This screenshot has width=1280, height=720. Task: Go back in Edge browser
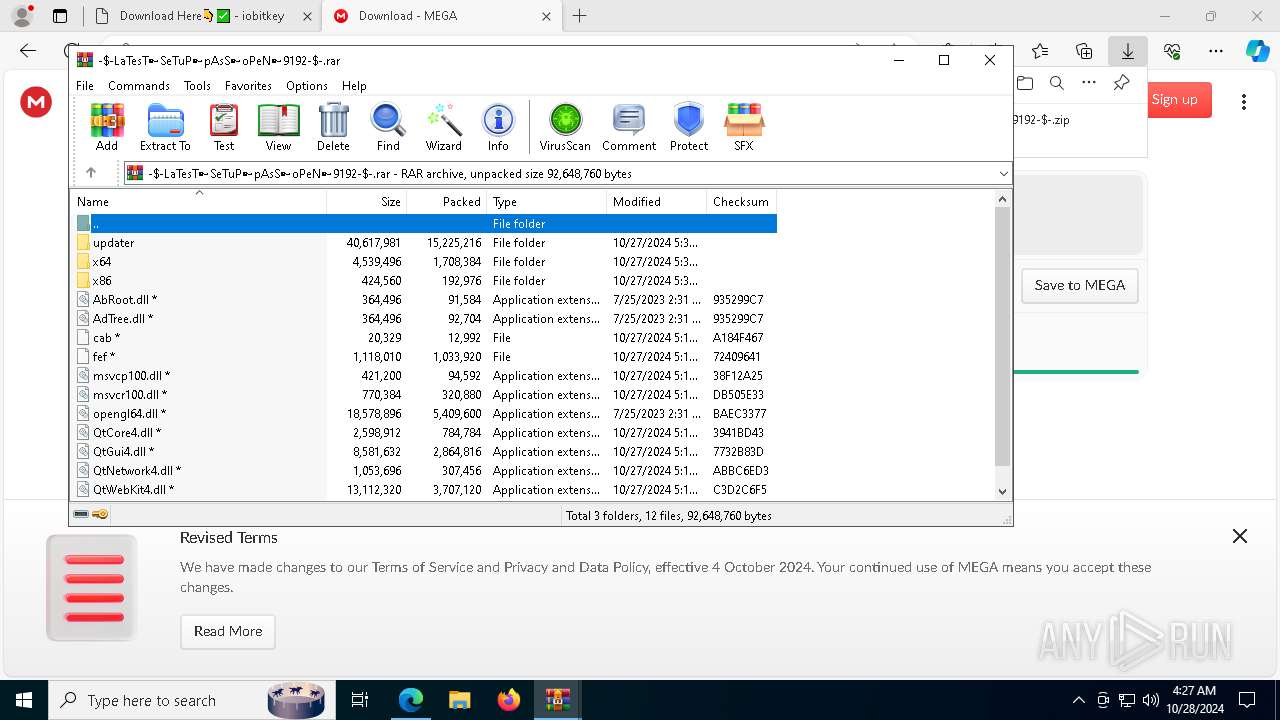pyautogui.click(x=28, y=51)
